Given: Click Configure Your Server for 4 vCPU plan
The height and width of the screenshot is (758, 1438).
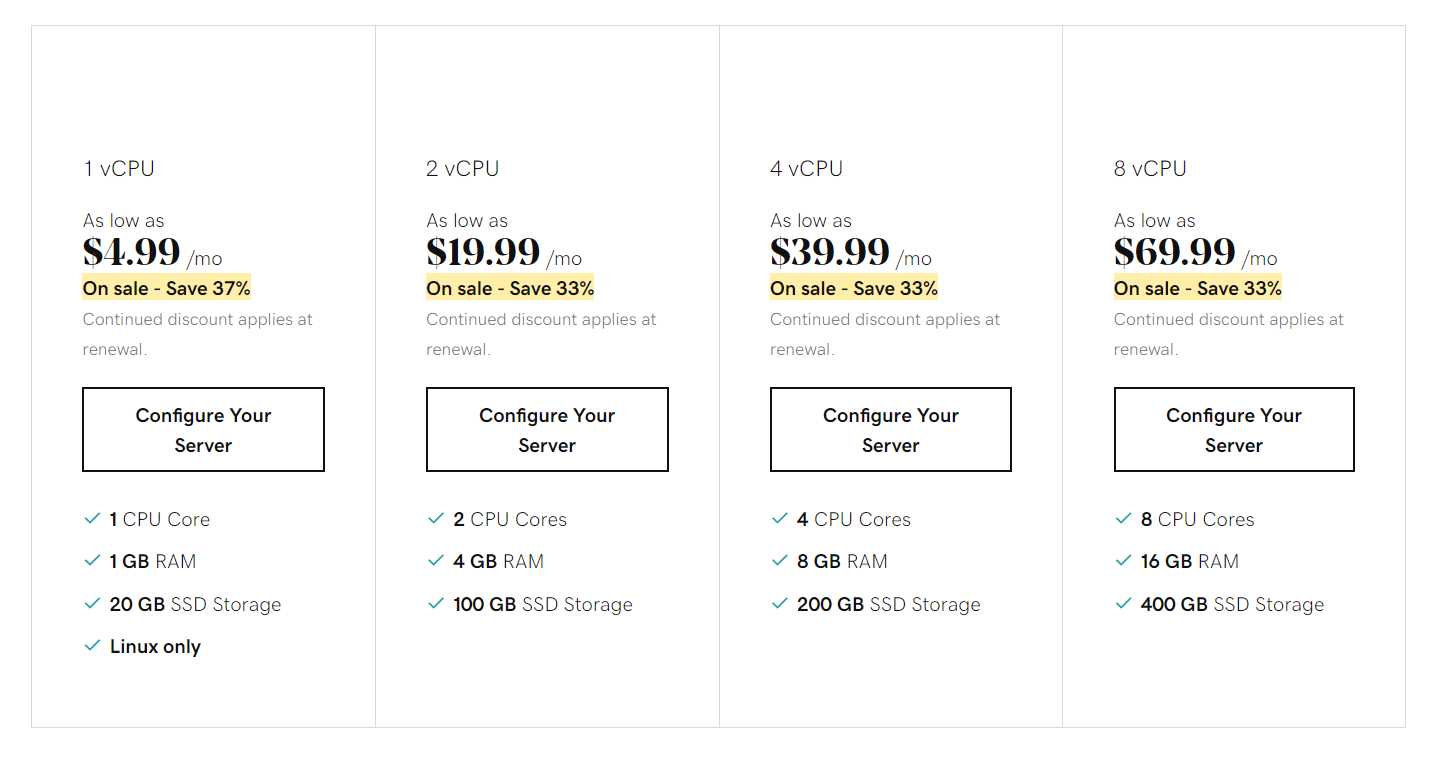Looking at the screenshot, I should click(x=891, y=429).
